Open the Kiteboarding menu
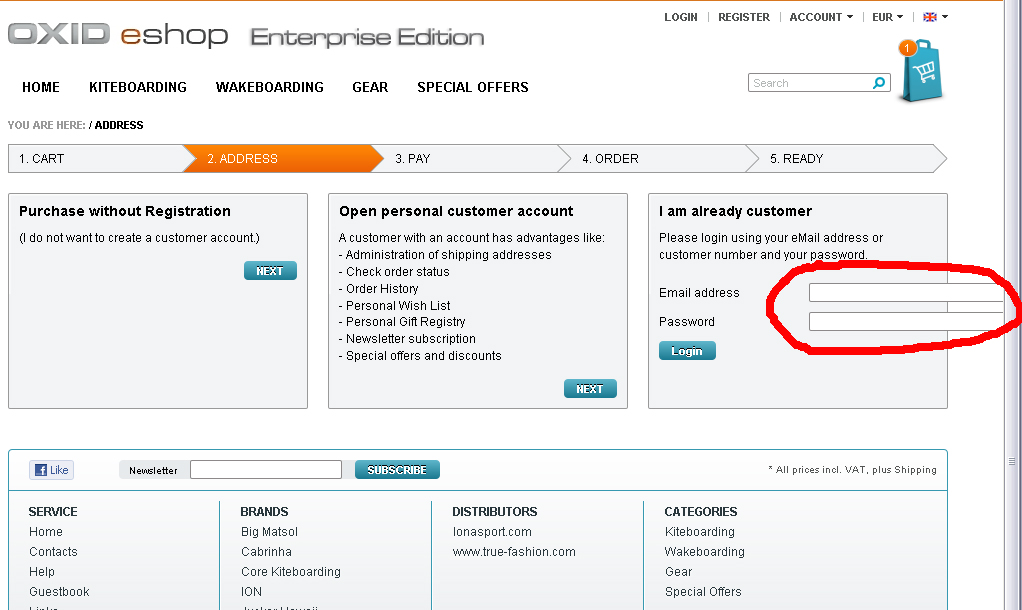Image resolution: width=1022 pixels, height=610 pixels. click(x=138, y=87)
